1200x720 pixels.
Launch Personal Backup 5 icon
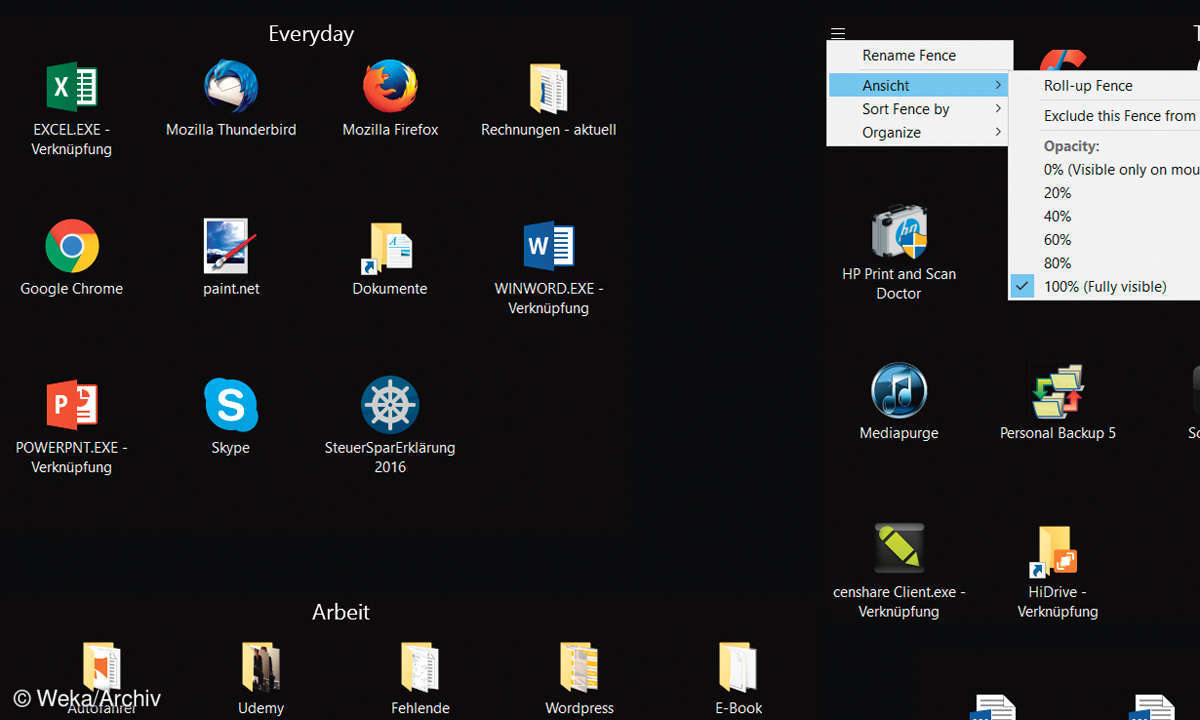[1058, 391]
